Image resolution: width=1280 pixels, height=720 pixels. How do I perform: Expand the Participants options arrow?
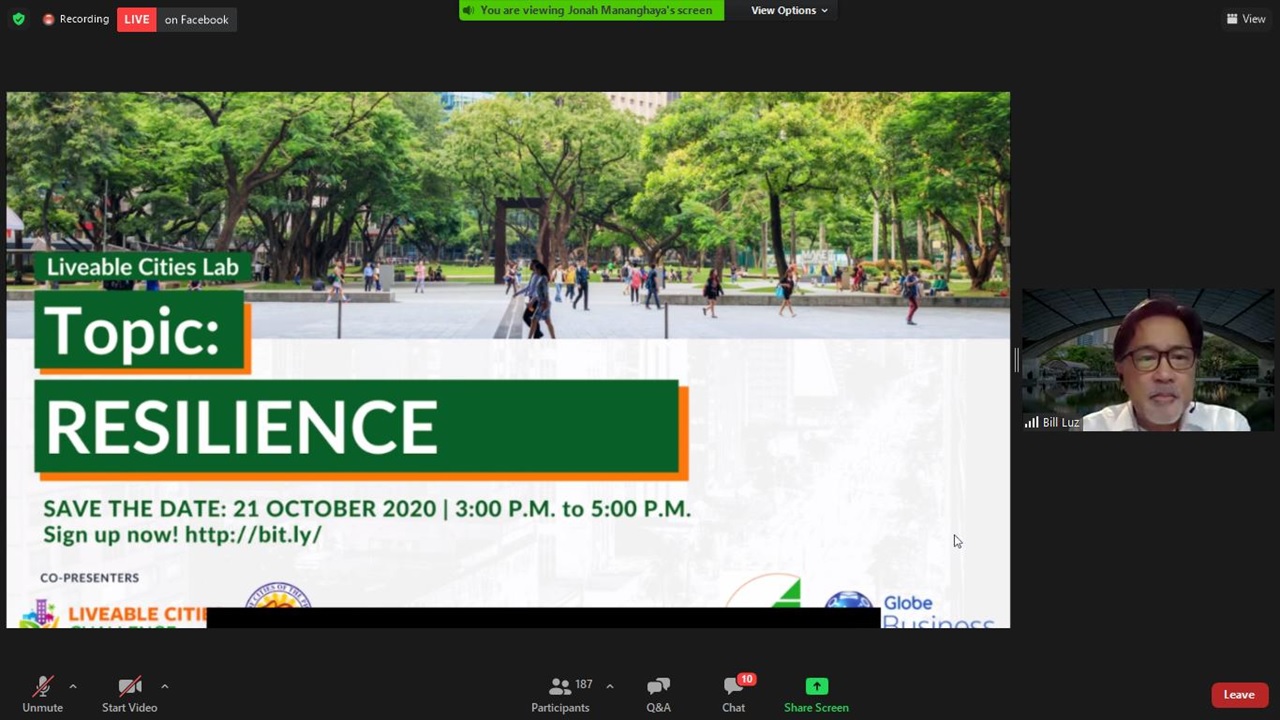[x=609, y=686]
